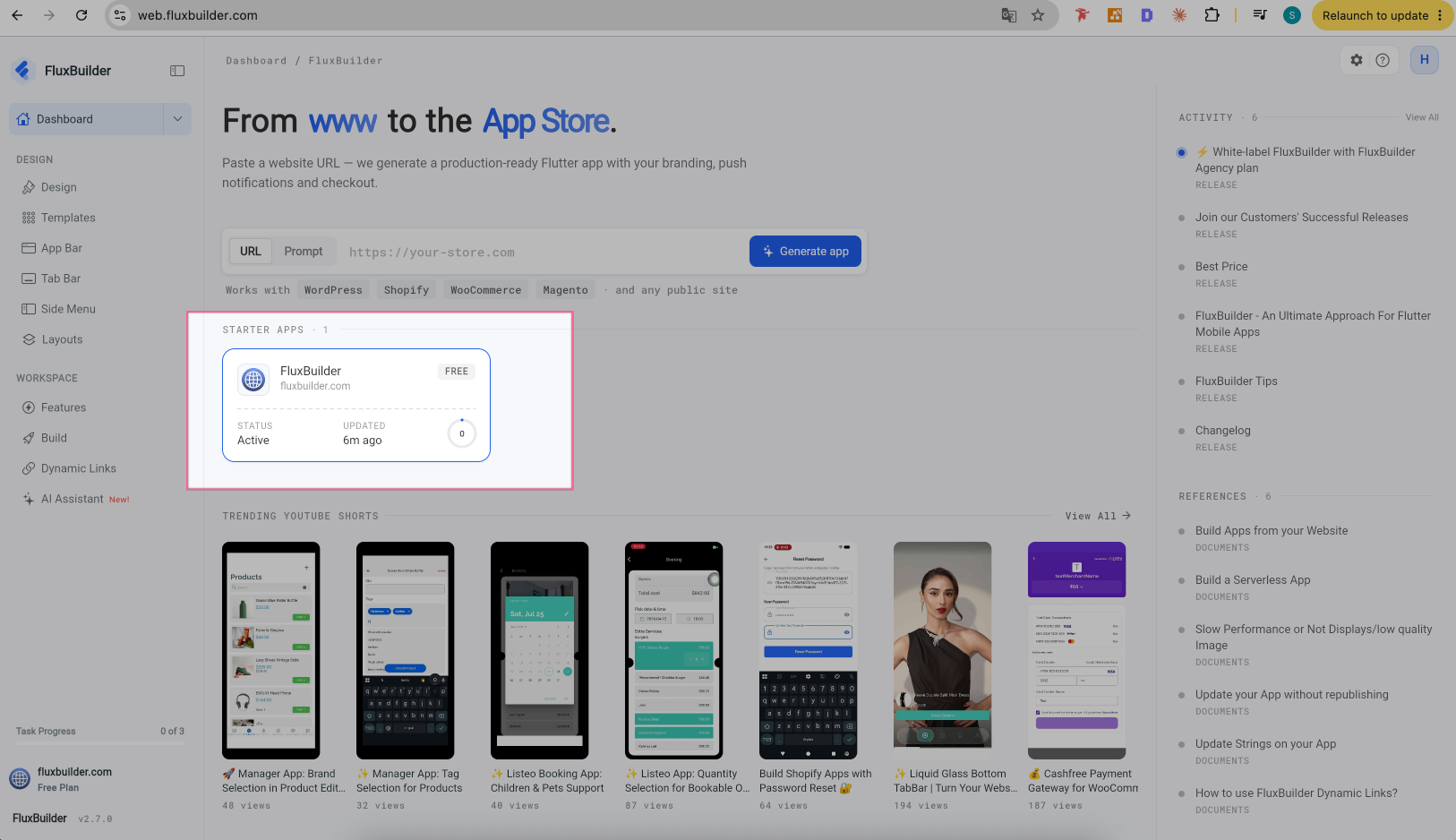Open Join our Customers' Successful Releases
The image size is (1456, 840).
1302,218
